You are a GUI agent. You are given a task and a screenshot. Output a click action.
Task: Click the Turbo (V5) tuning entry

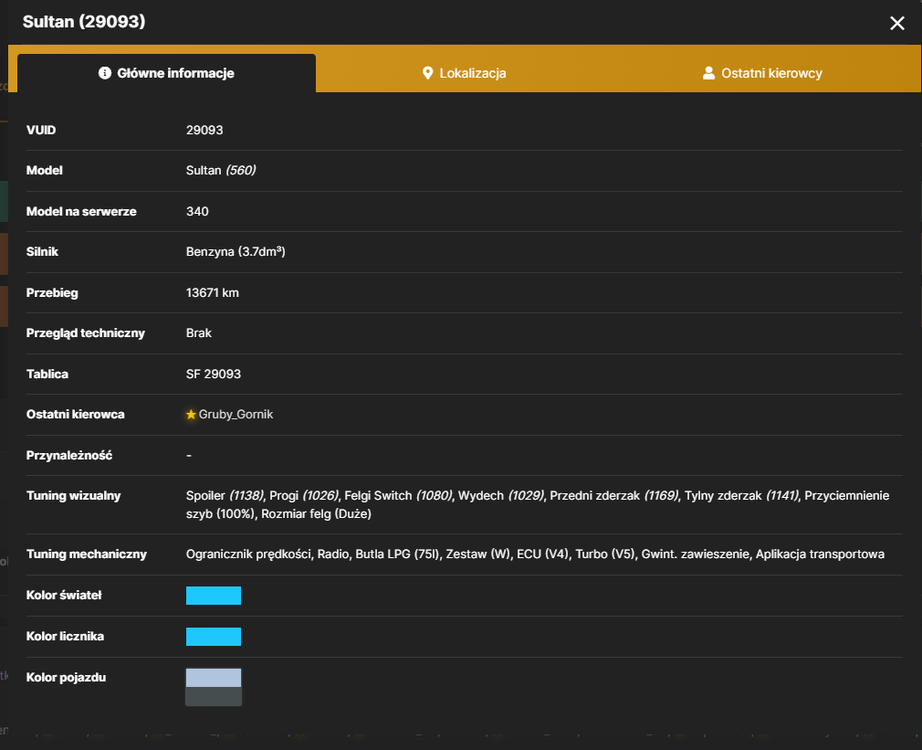(x=605, y=554)
